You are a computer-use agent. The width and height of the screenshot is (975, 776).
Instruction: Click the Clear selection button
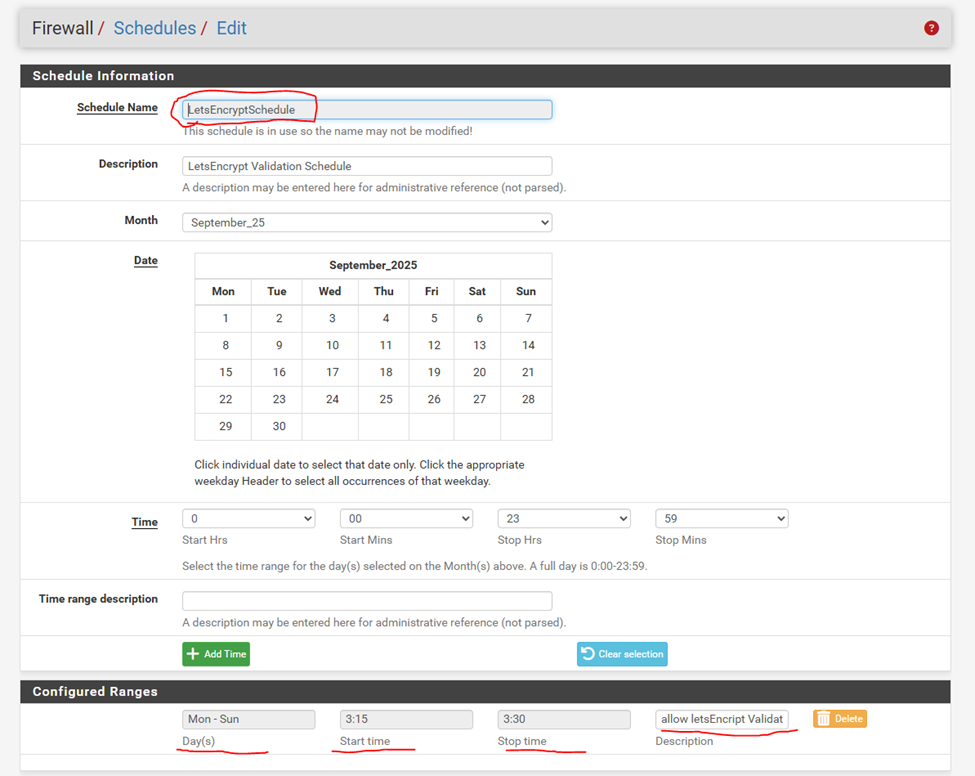[622, 654]
